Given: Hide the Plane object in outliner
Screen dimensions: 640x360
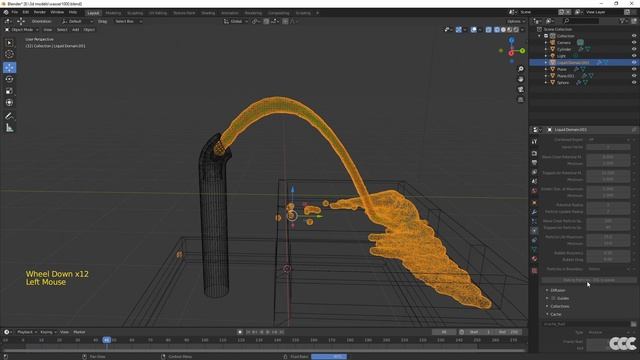Looking at the screenshot, I should [634, 69].
